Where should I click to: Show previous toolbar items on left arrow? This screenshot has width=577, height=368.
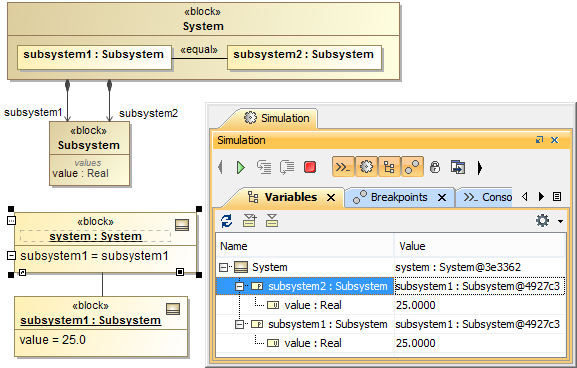[220, 167]
